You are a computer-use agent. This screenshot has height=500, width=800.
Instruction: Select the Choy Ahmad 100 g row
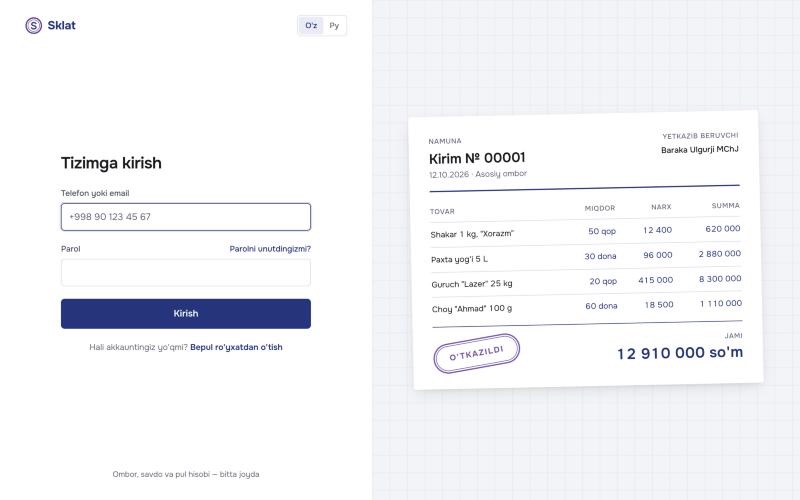(x=587, y=307)
